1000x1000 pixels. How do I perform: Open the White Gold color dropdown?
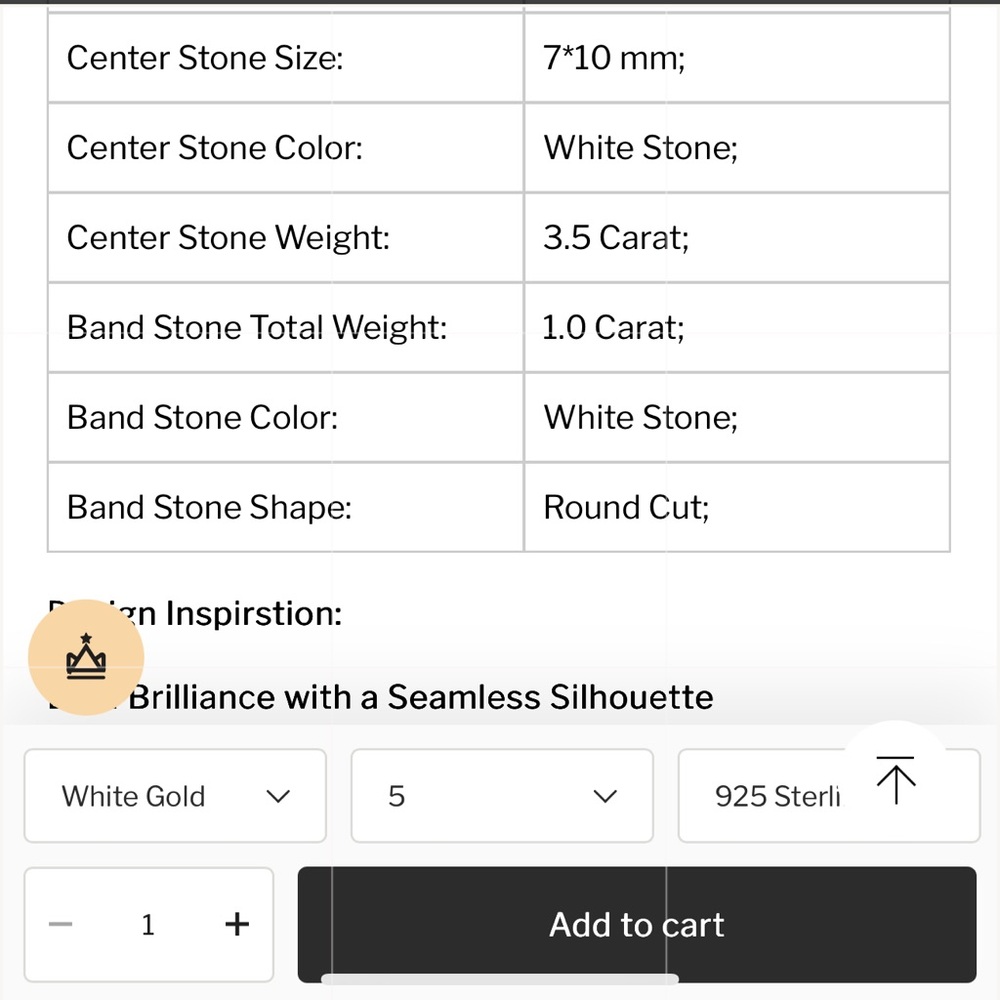(x=175, y=796)
